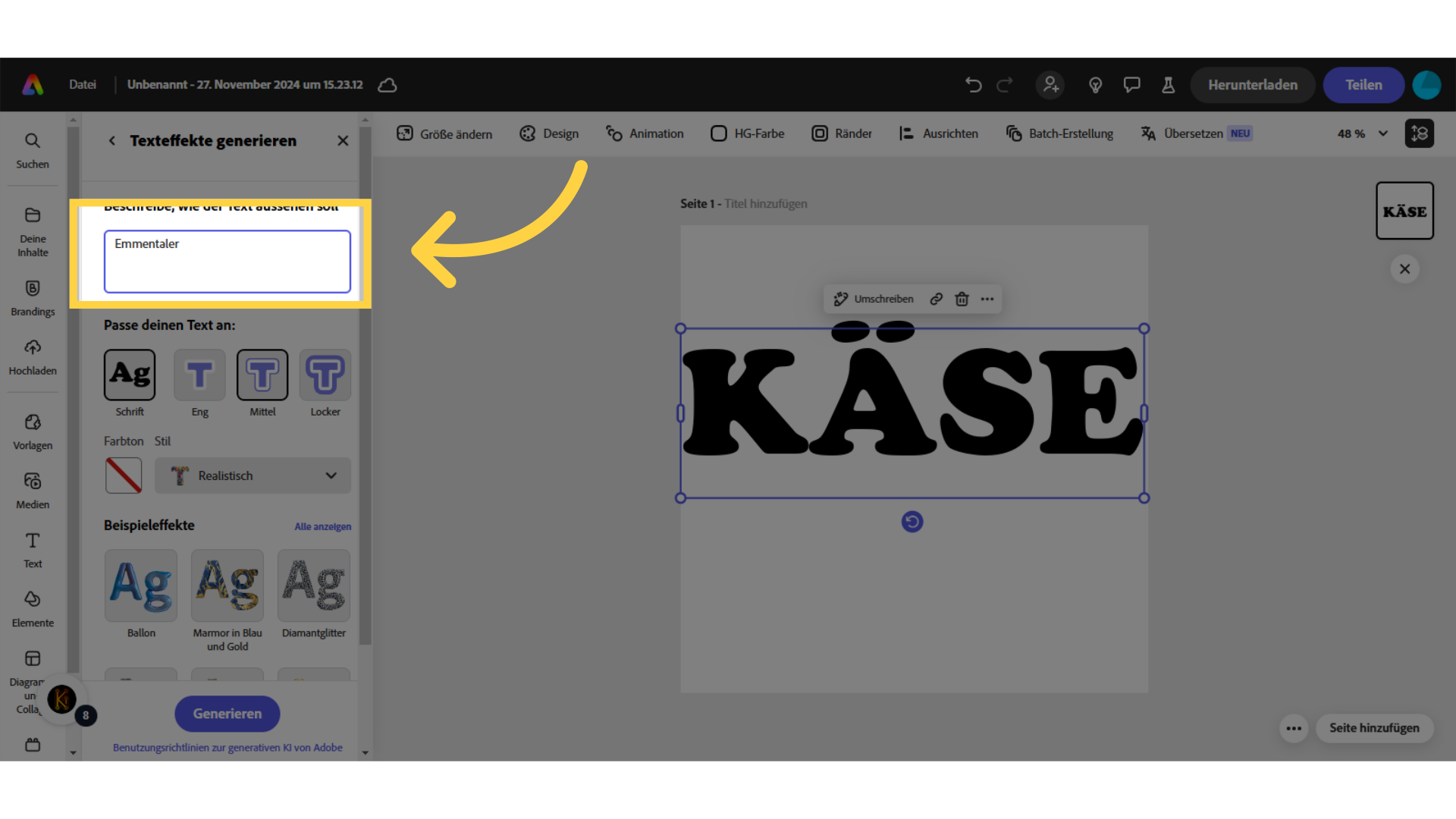Viewport: 1456px width, 819px height.
Task: Open the Ränder toolbar option
Action: coord(842,133)
